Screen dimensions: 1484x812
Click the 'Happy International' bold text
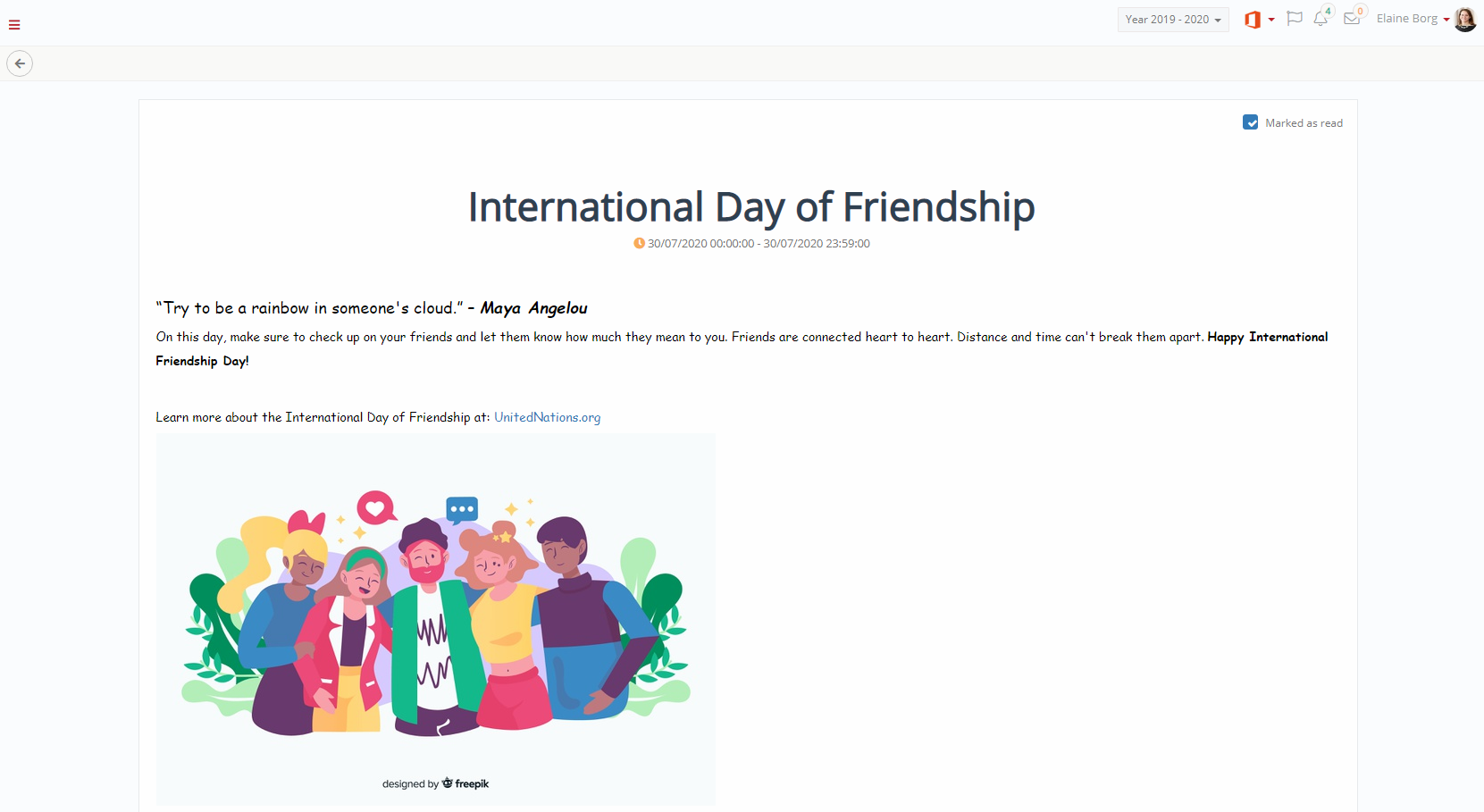1268,337
